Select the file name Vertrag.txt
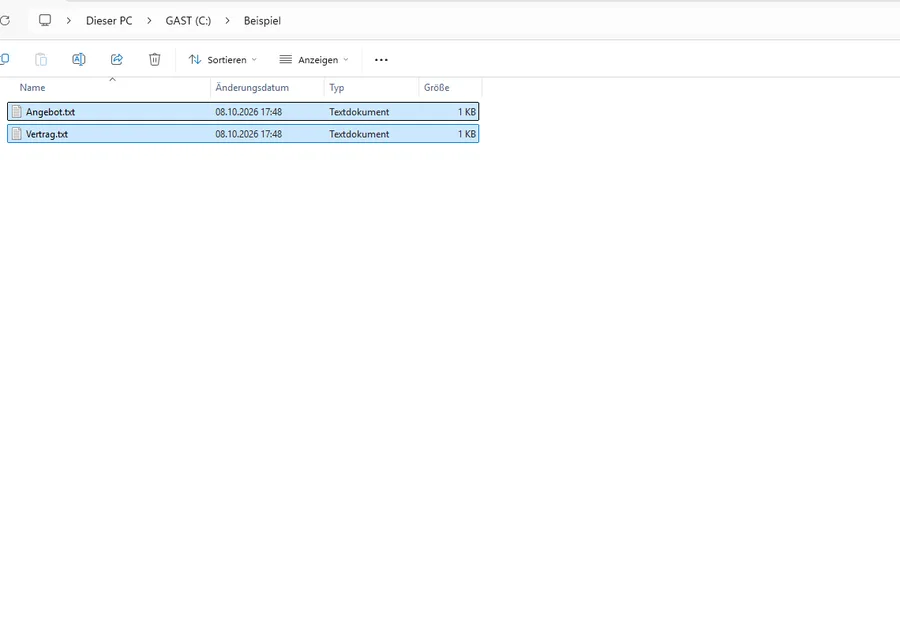900x624 pixels. click(x=46, y=134)
